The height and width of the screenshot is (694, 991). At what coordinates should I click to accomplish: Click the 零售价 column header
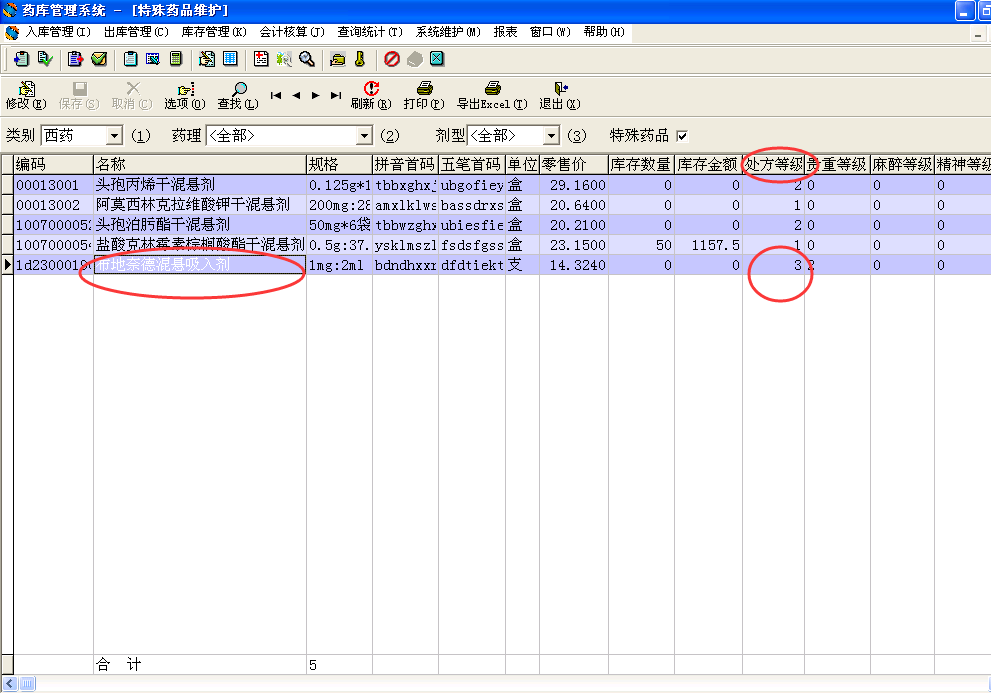574,165
